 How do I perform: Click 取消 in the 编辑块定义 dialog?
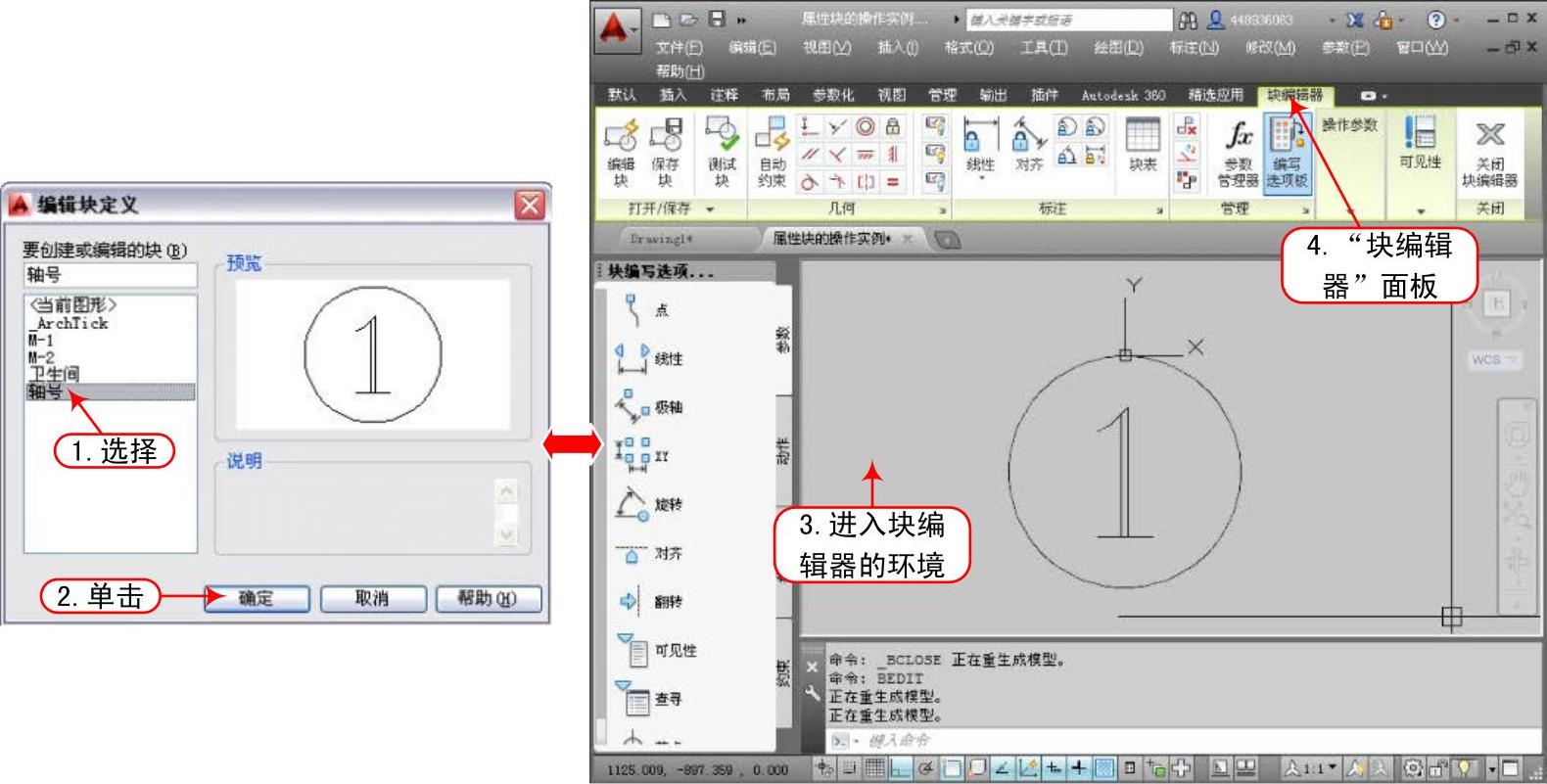(x=372, y=598)
